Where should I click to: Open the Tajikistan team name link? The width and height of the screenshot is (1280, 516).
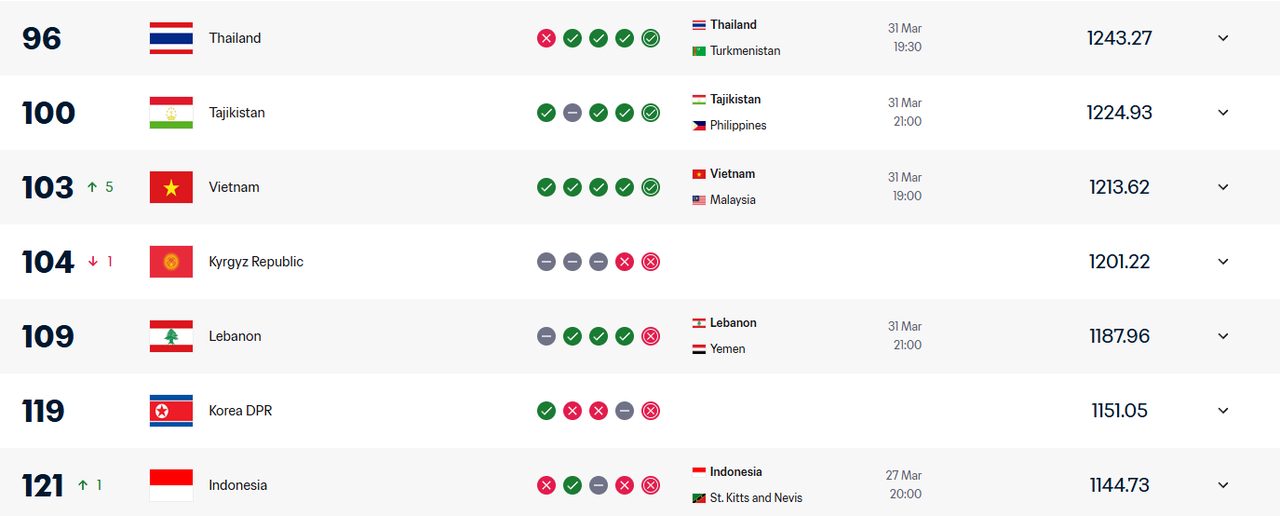[237, 113]
